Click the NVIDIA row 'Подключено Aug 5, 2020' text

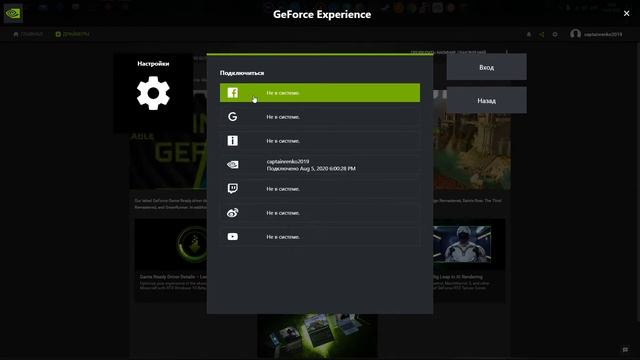click(311, 168)
